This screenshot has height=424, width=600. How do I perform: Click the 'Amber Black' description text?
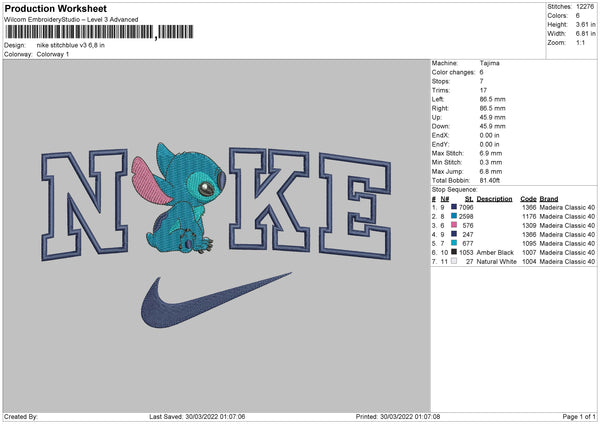coord(495,253)
